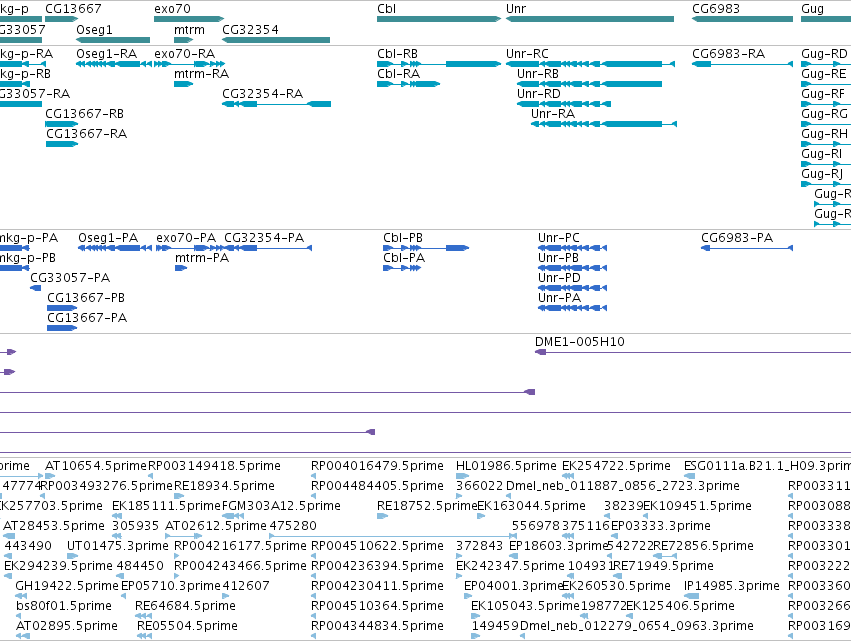851x641 pixels.
Task: Click the Unr-PA protein label
Action: point(559,298)
